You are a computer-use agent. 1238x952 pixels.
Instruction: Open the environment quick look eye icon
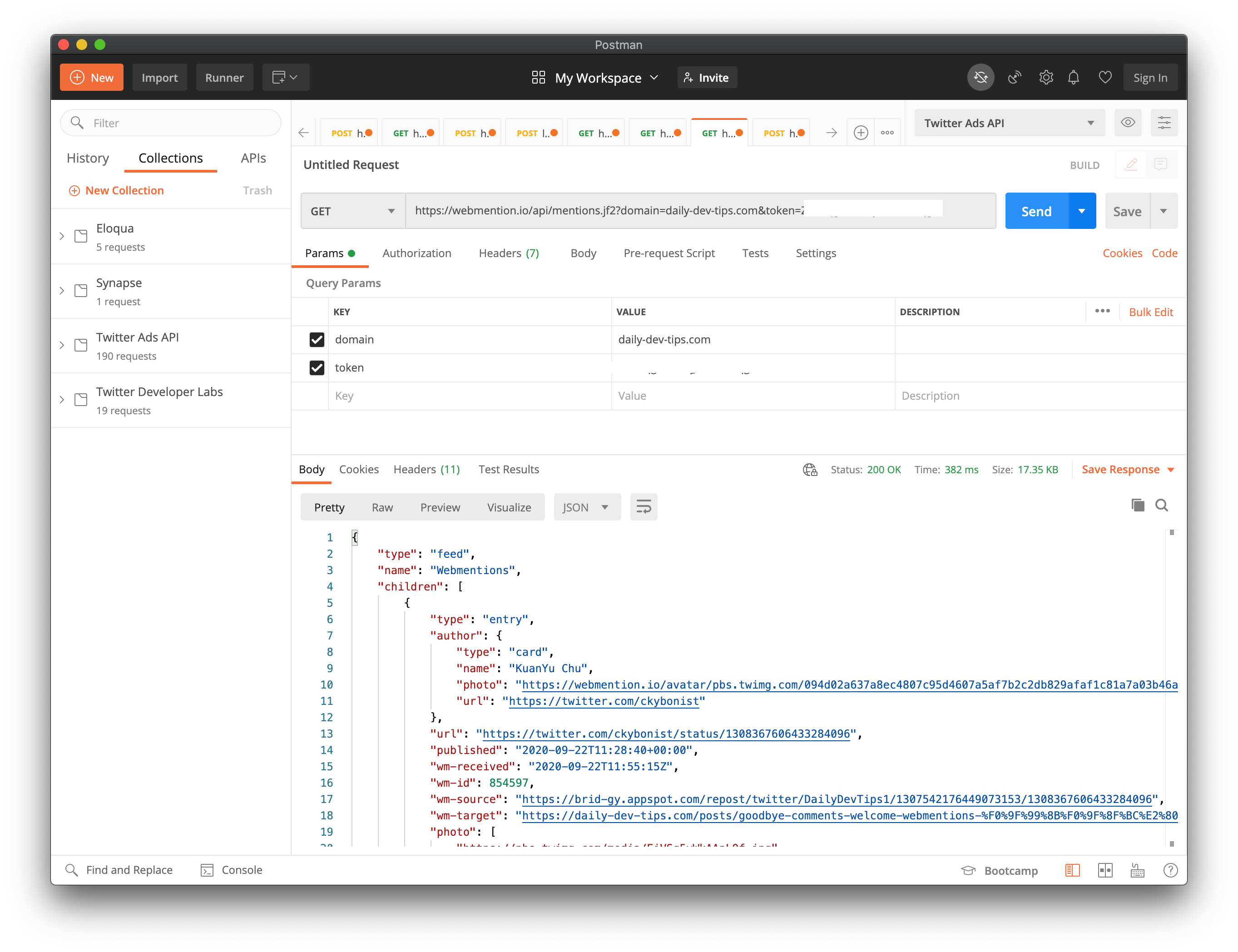coord(1128,122)
